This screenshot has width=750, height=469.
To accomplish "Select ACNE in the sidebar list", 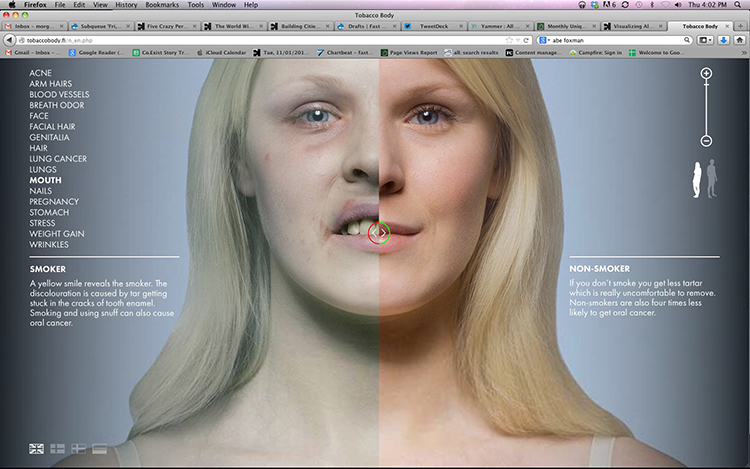I will tap(41, 73).
